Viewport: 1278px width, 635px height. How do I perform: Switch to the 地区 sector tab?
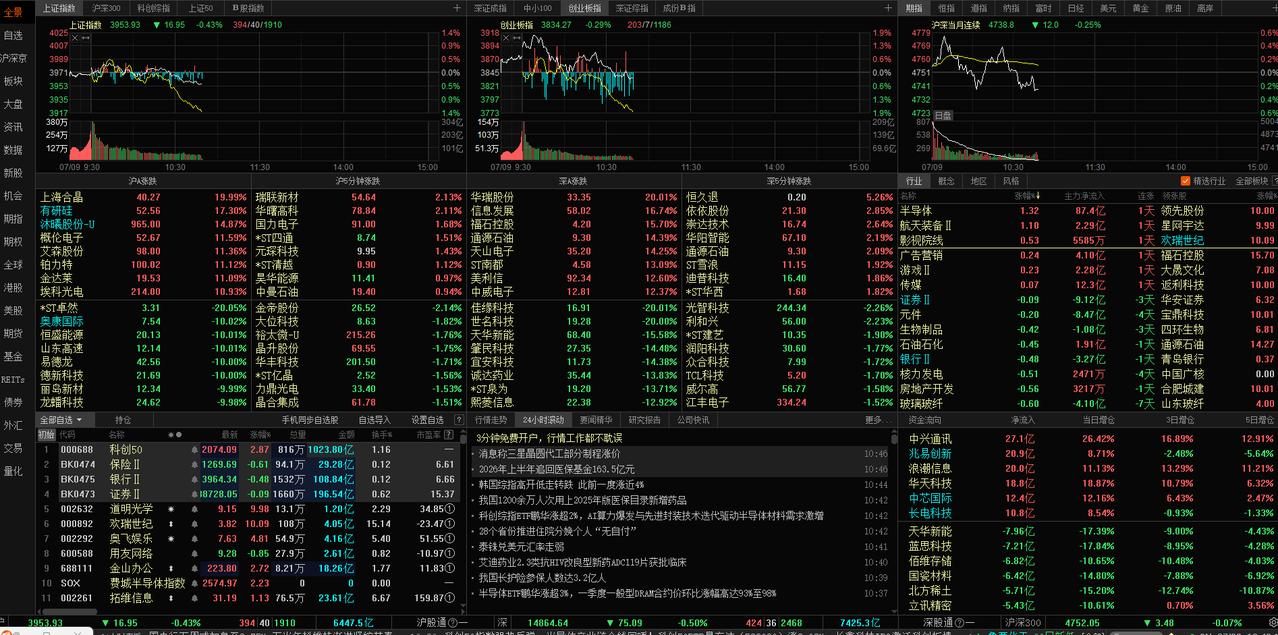(x=978, y=182)
